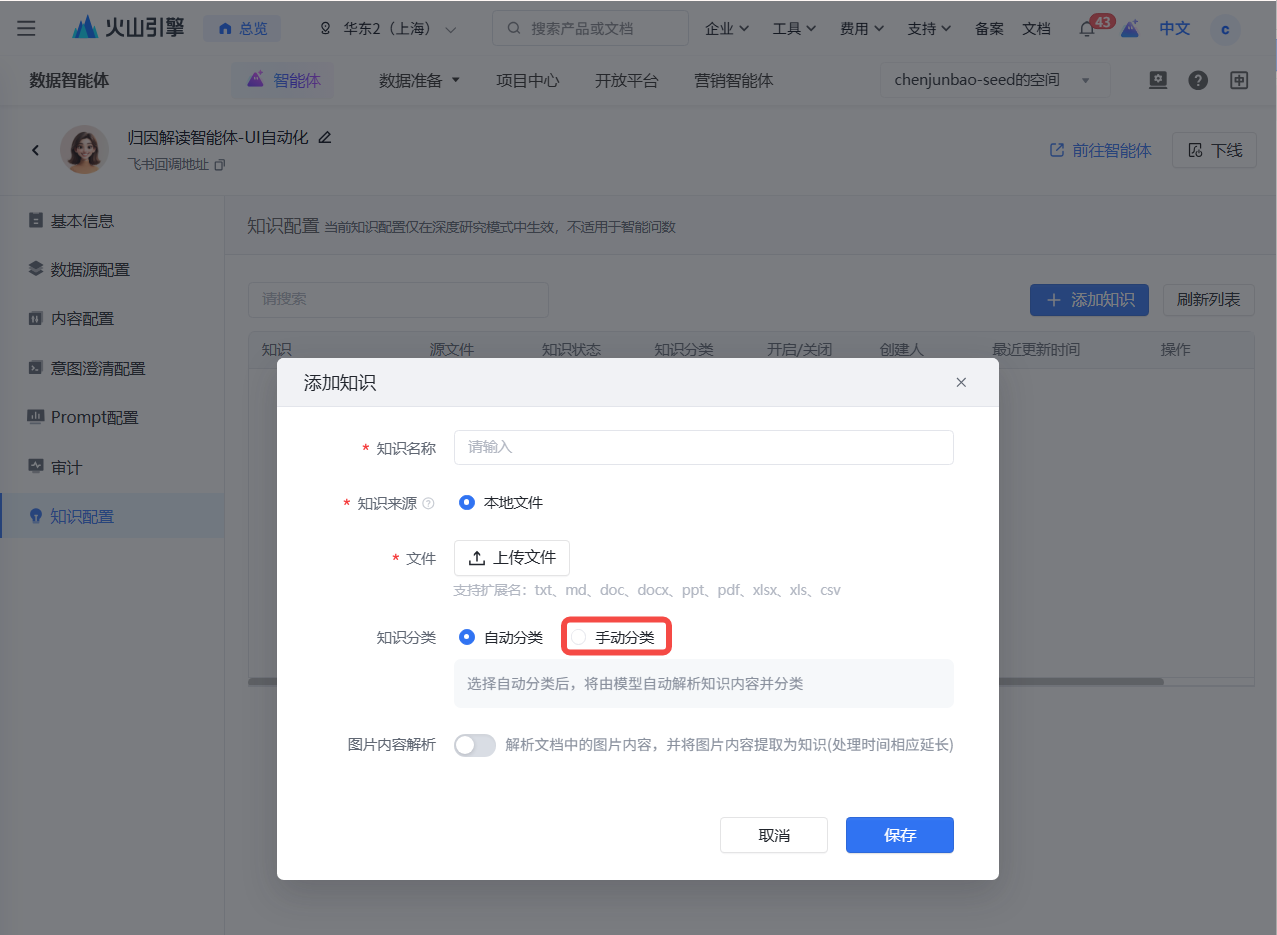Open the 总览 overview button
The height and width of the screenshot is (935, 1277).
click(242, 28)
